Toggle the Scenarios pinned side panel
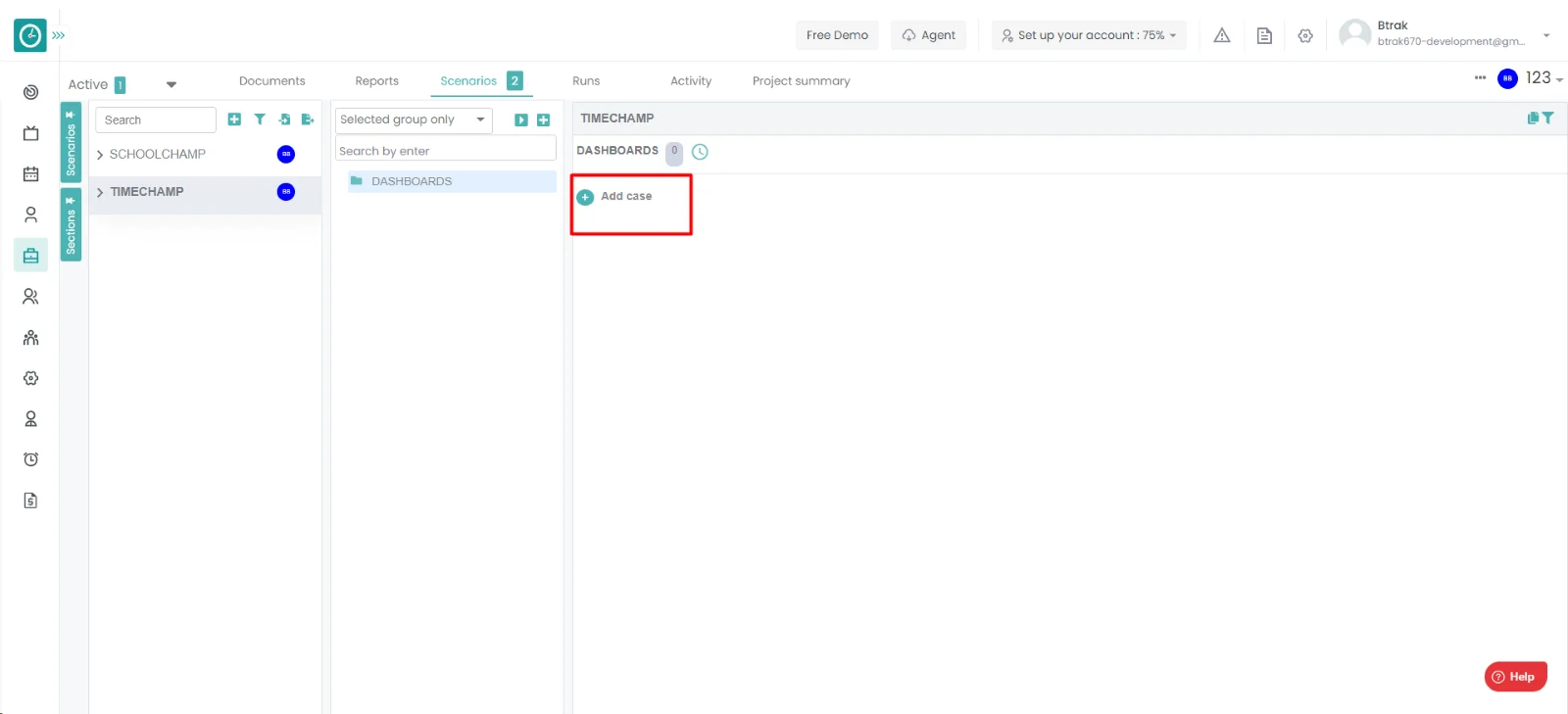The width and height of the screenshot is (1568, 714). pyautogui.click(x=71, y=143)
